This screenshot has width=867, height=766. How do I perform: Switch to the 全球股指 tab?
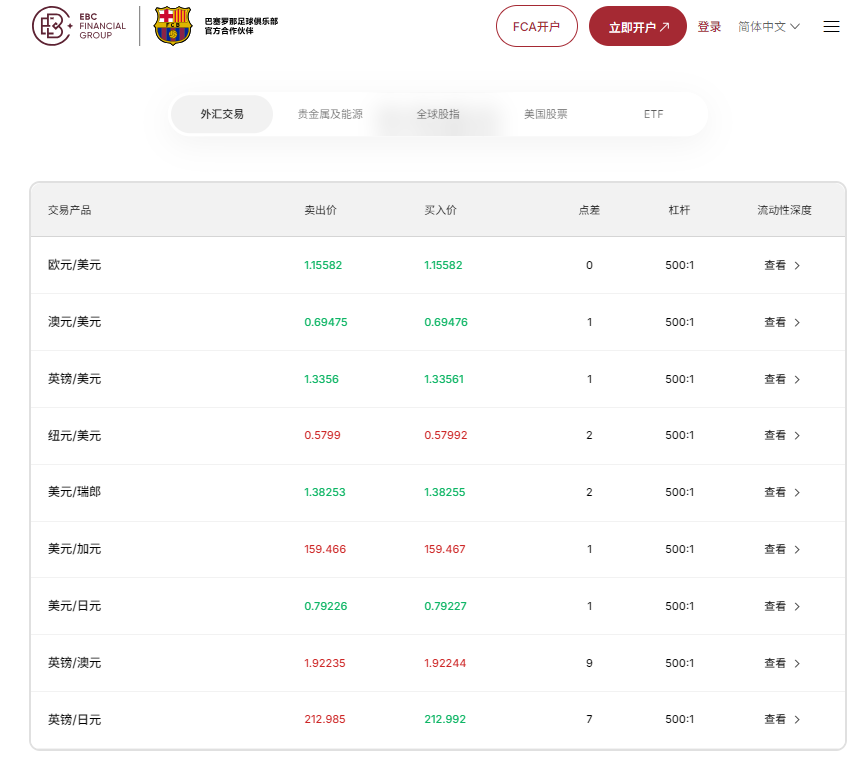438,114
